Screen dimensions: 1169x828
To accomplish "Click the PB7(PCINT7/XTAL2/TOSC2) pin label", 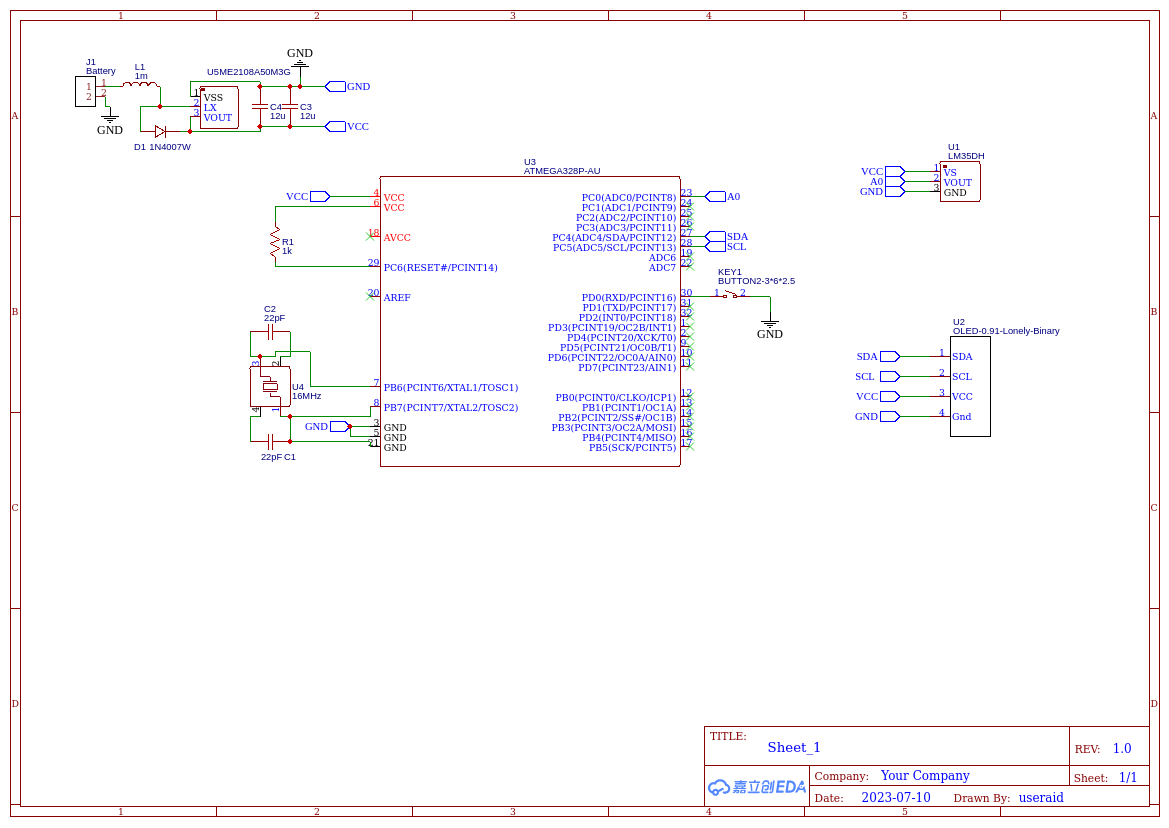I will (x=451, y=408).
